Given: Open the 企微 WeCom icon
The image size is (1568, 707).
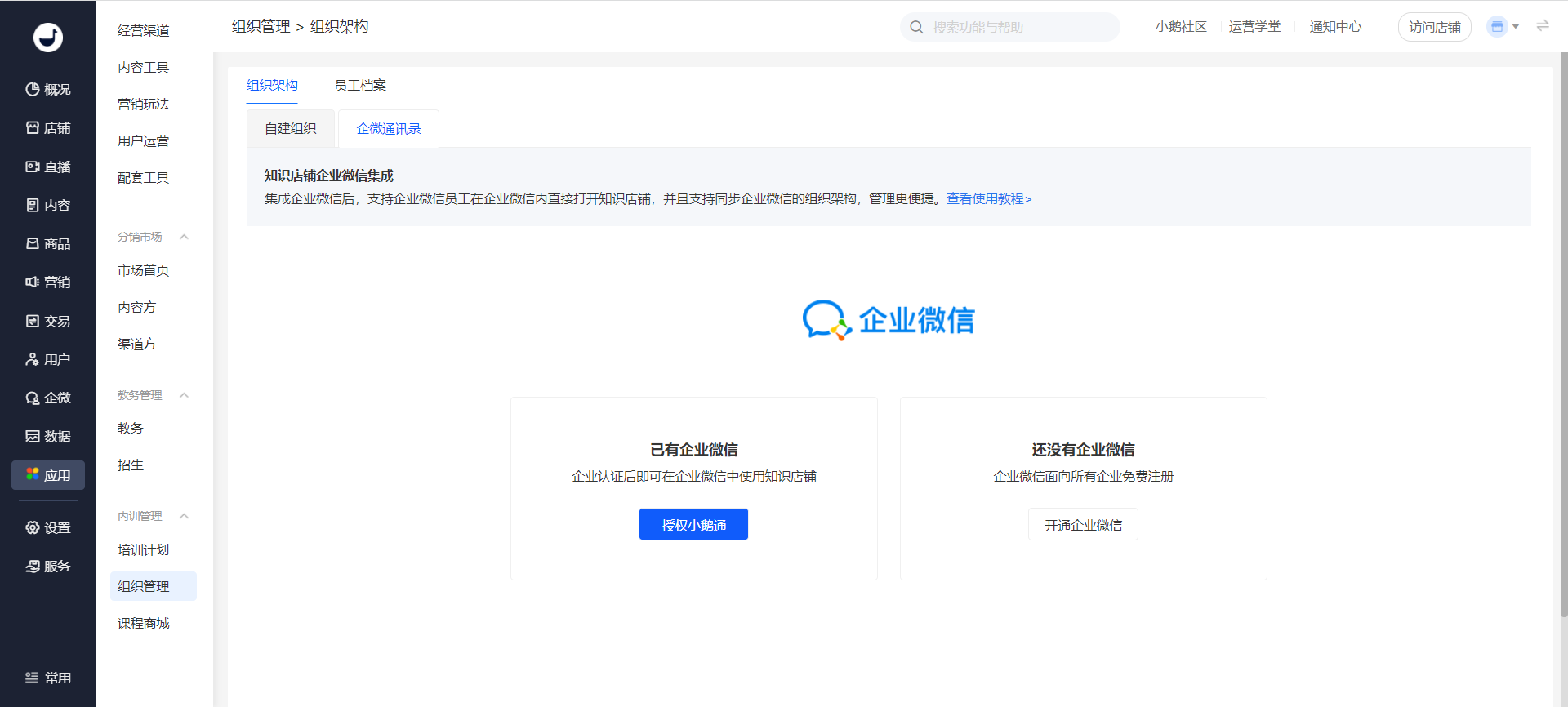Looking at the screenshot, I should coord(33,398).
